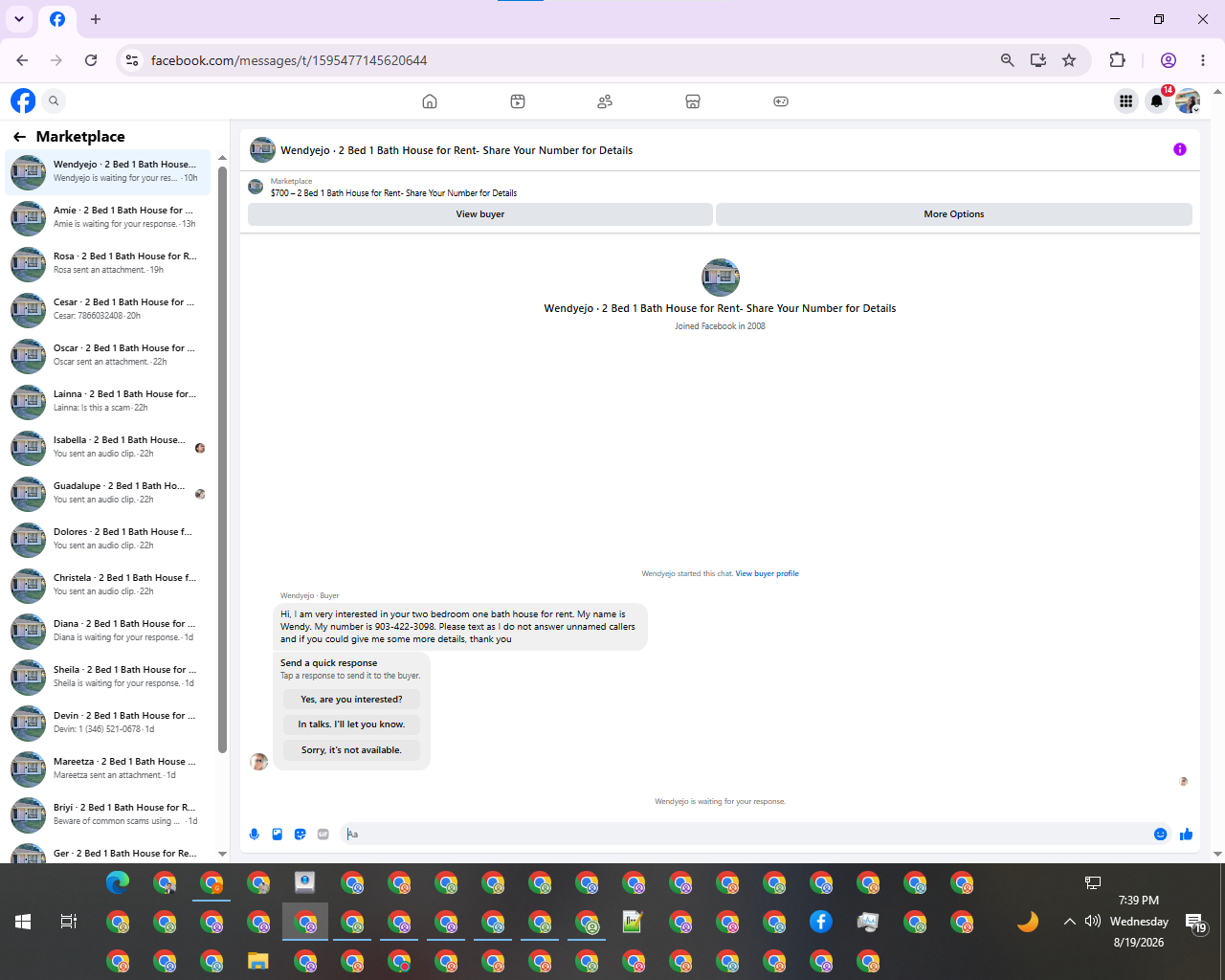This screenshot has height=980, width=1225.
Task: Send quick response 'Yes, are you interested?'
Action: coord(351,700)
